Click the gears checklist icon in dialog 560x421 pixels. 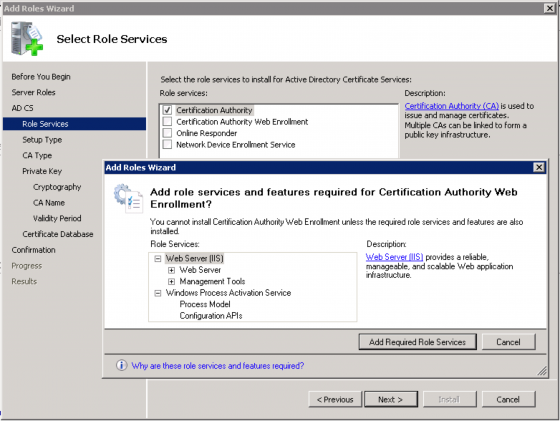(x=128, y=198)
